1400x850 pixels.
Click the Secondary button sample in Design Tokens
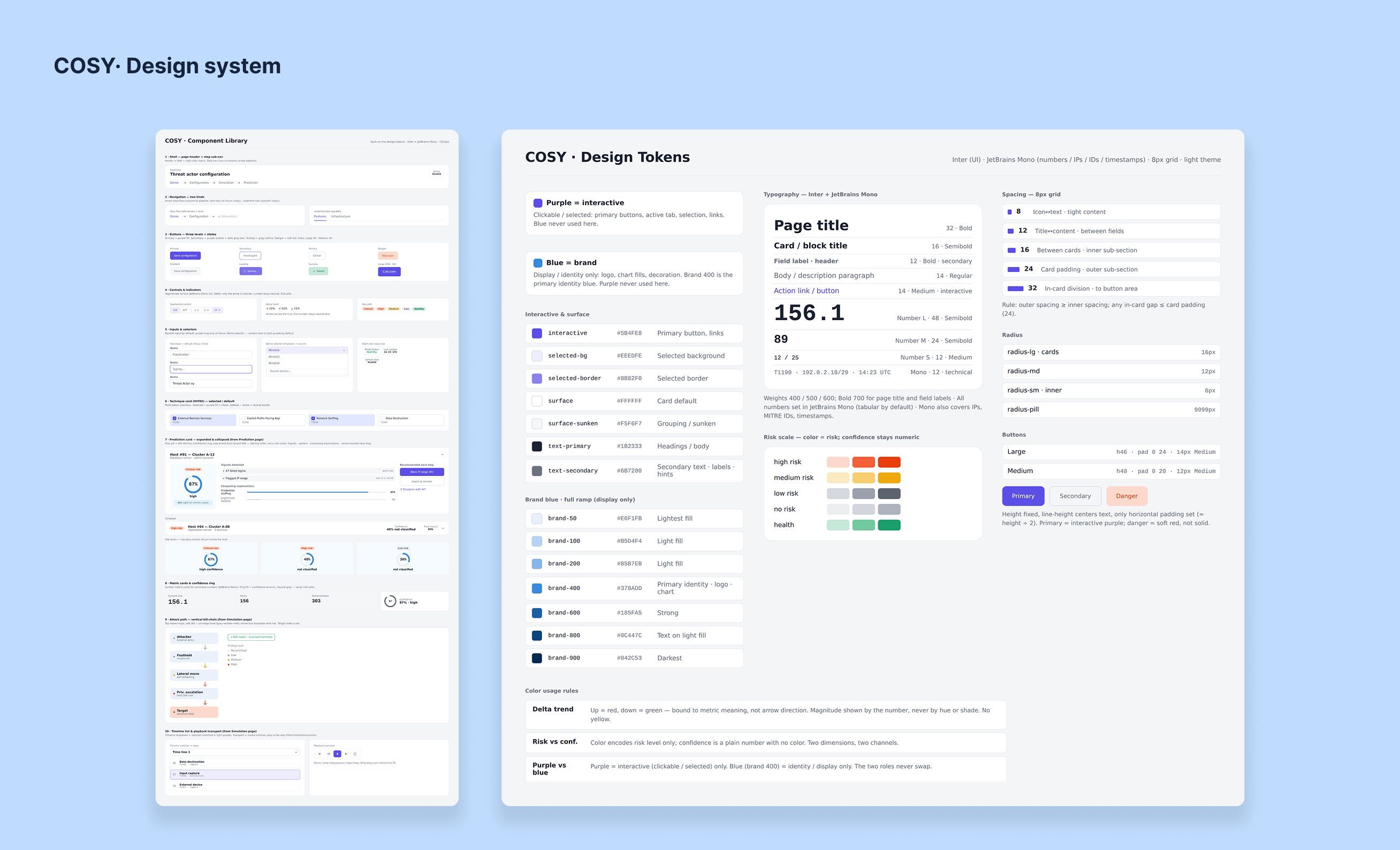pyautogui.click(x=1076, y=496)
